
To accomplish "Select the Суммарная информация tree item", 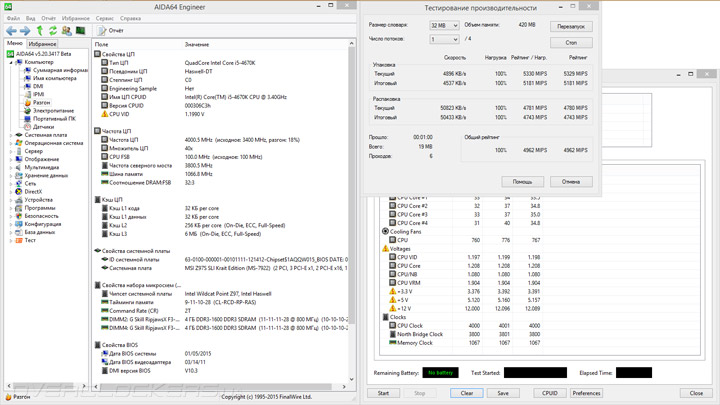I will point(60,70).
